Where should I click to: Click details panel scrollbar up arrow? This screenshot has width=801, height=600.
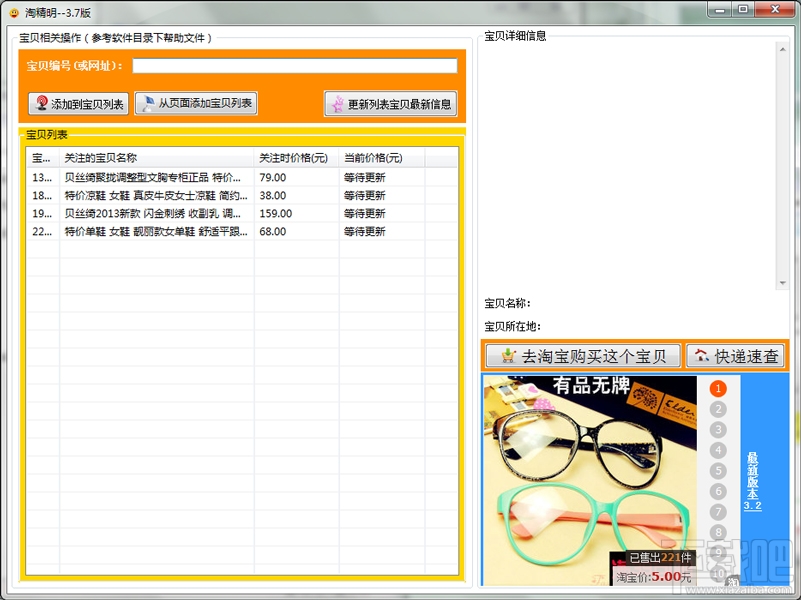782,49
